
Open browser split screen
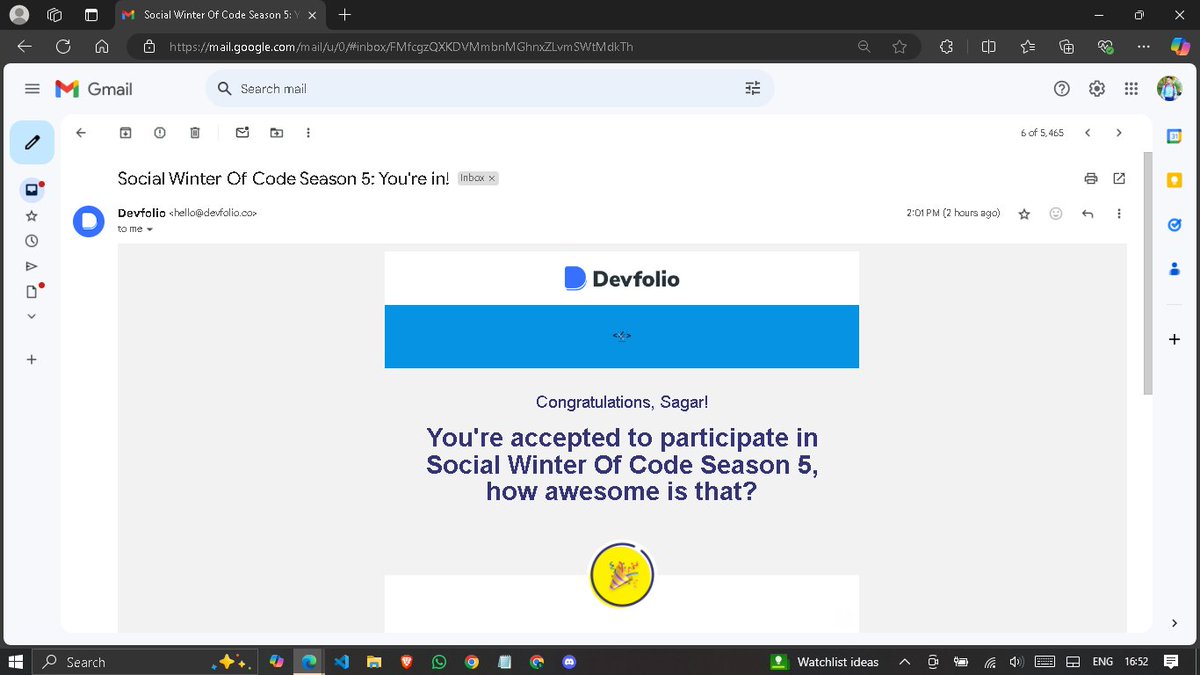(x=988, y=46)
